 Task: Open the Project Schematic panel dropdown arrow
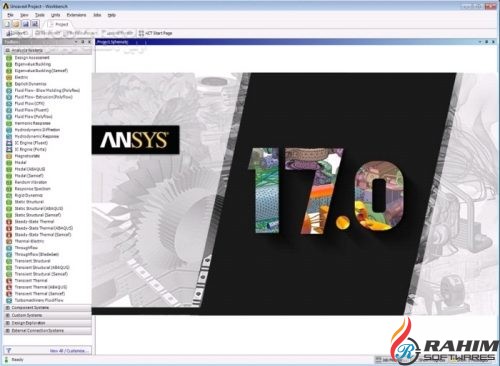click(x=480, y=42)
